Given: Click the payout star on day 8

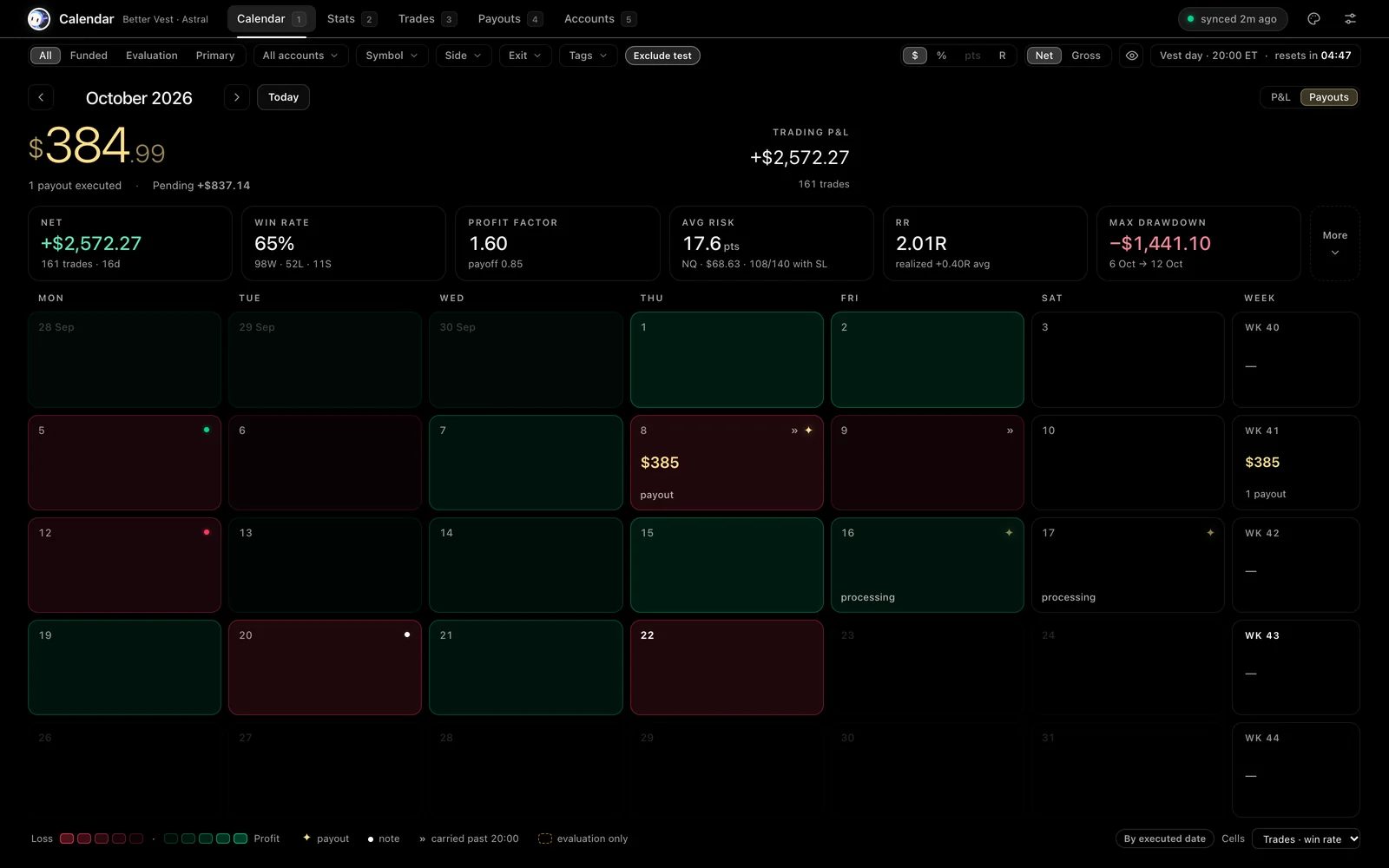Looking at the screenshot, I should click(808, 430).
